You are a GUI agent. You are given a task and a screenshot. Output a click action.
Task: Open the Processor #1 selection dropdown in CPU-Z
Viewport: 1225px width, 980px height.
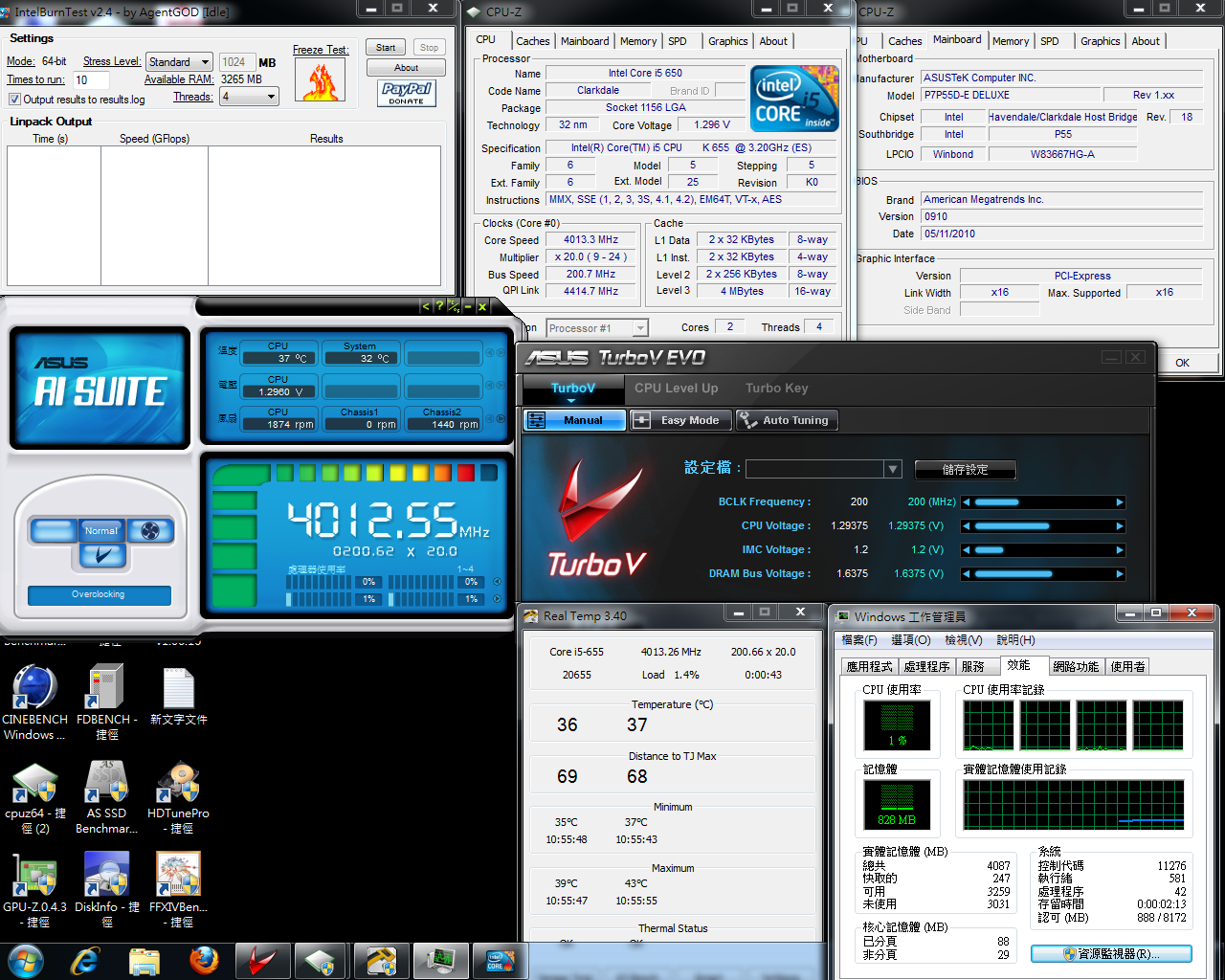point(597,328)
